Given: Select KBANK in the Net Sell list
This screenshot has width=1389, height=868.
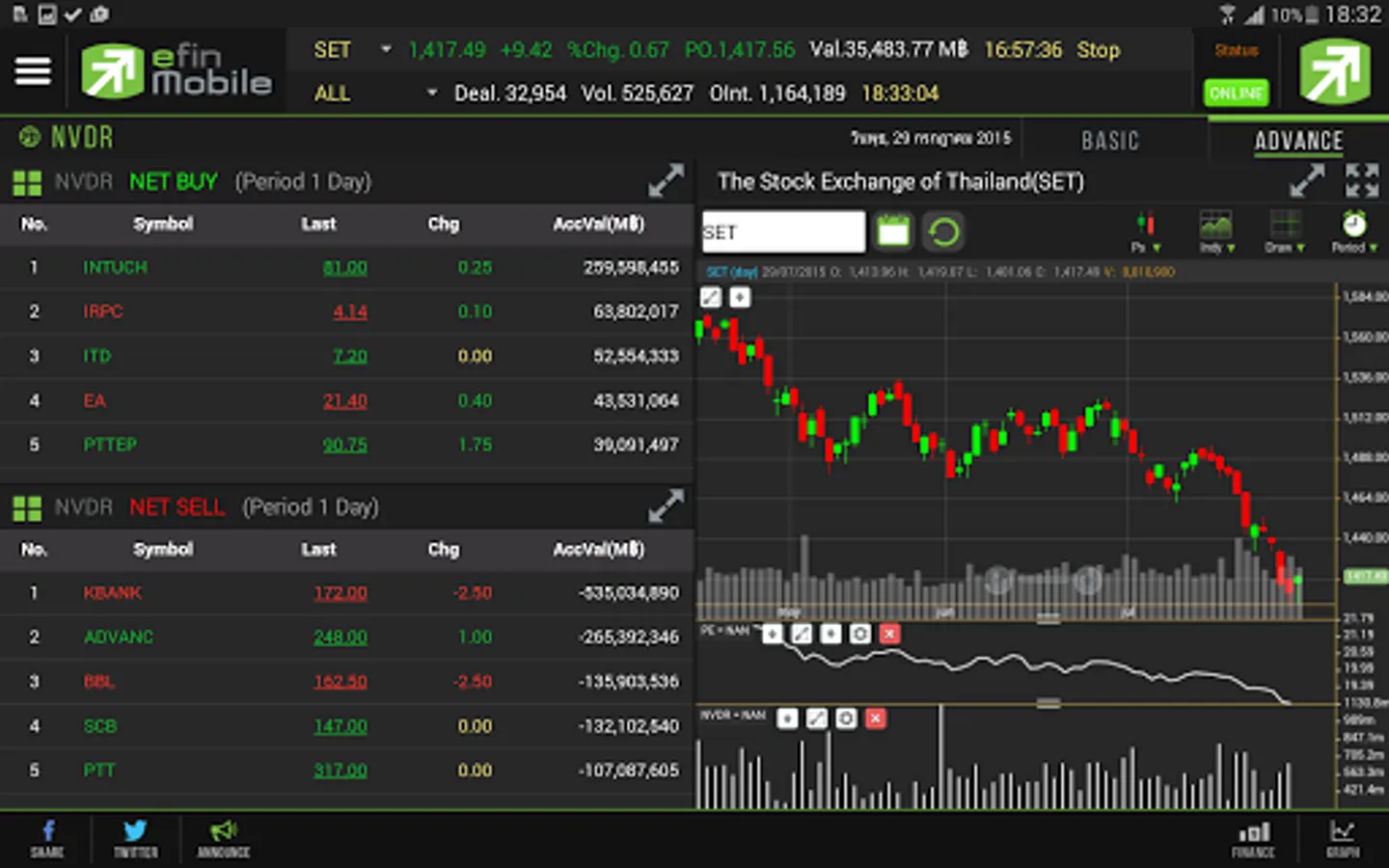Looking at the screenshot, I should coord(112,592).
